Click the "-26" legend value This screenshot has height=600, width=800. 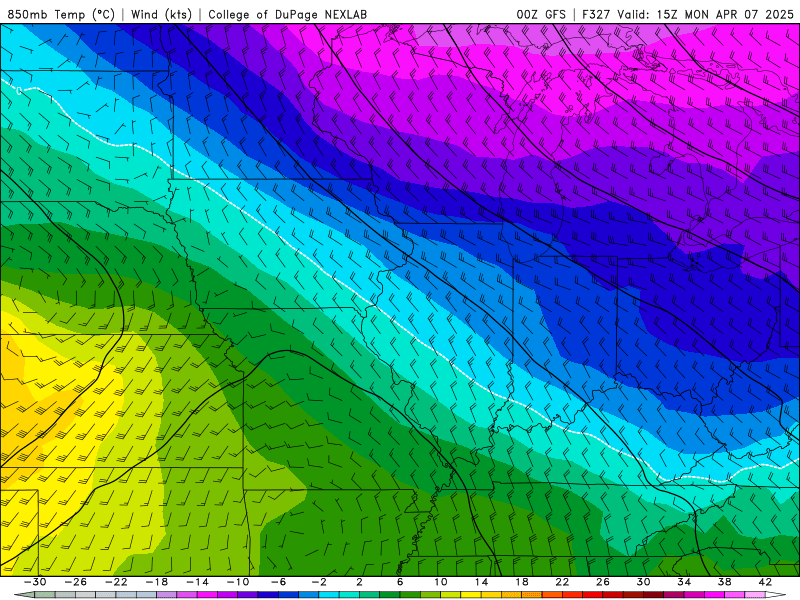[x=76, y=582]
